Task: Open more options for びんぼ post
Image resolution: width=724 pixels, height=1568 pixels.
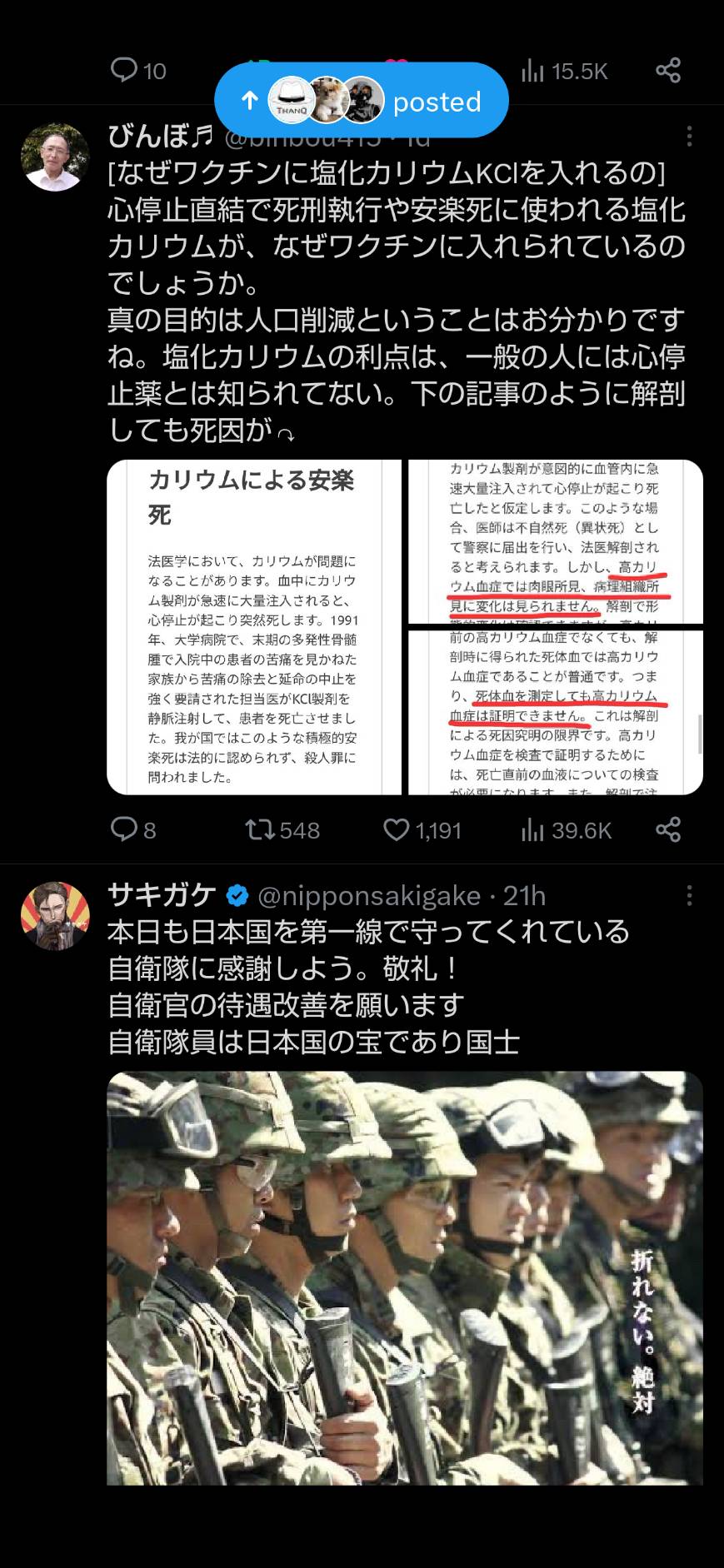Action: coord(689,136)
